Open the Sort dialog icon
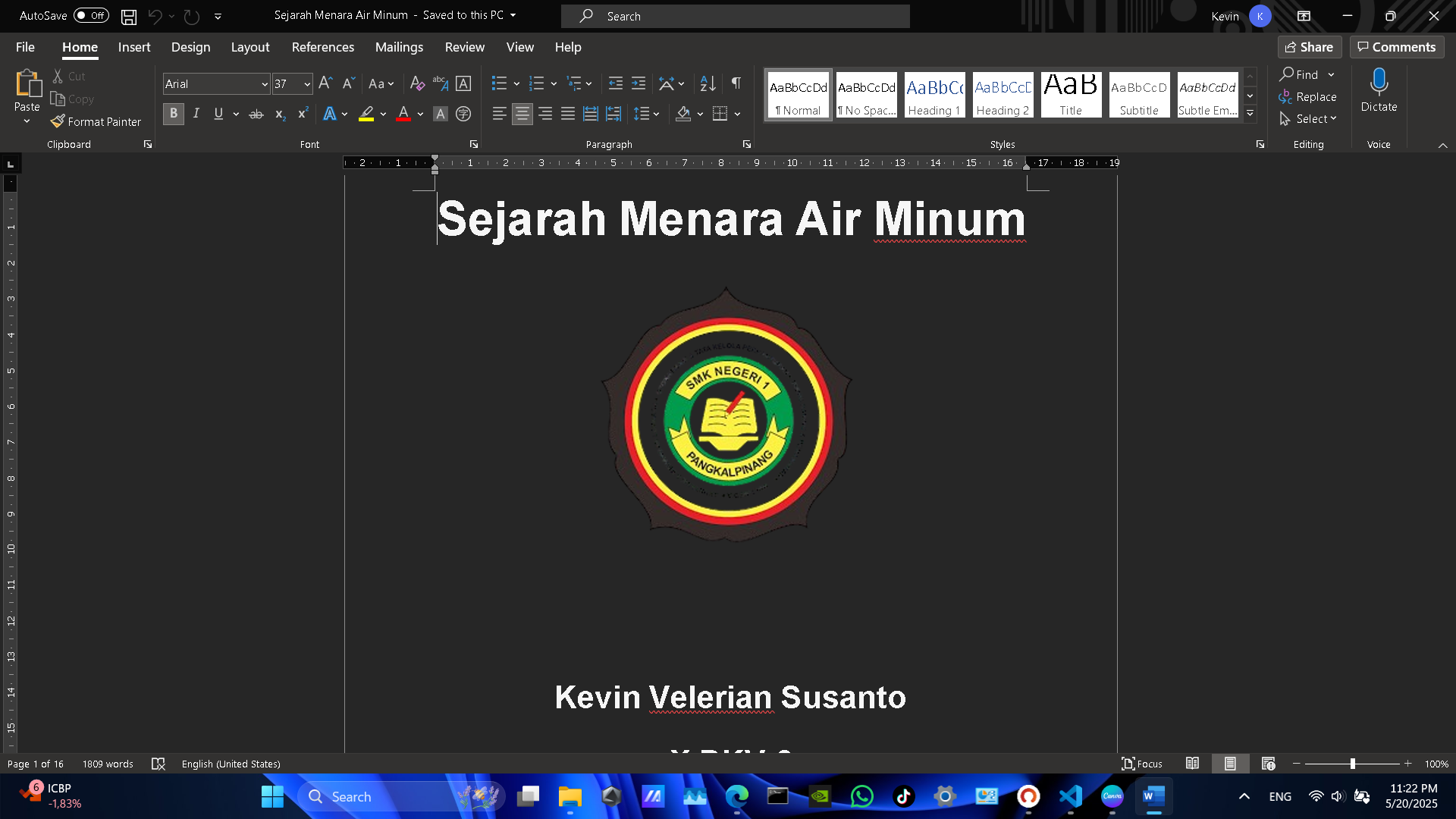 [708, 83]
